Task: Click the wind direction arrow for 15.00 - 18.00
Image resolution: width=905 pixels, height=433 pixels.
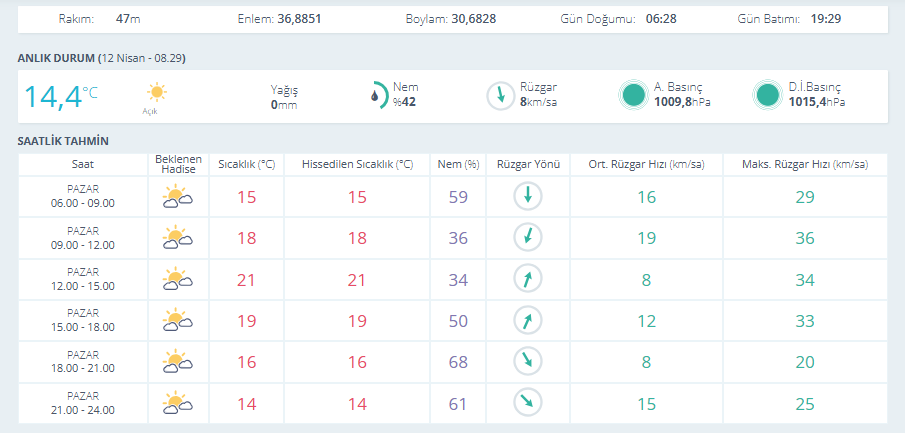Action: click(527, 320)
